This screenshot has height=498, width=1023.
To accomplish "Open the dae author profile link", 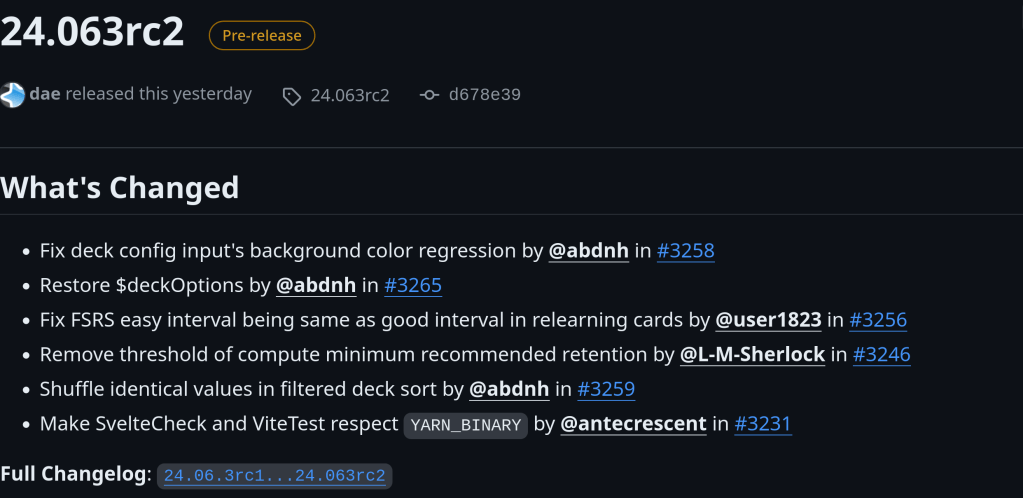I will 45,94.
